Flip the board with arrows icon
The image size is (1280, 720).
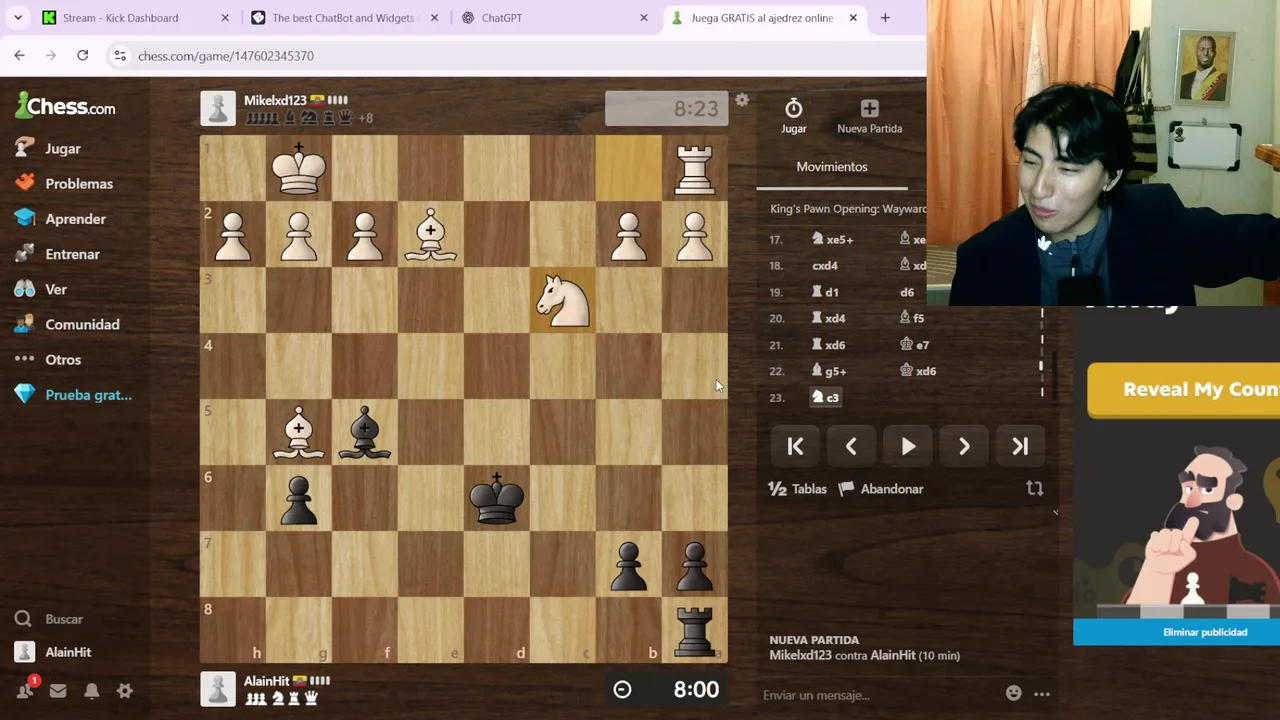point(1035,489)
